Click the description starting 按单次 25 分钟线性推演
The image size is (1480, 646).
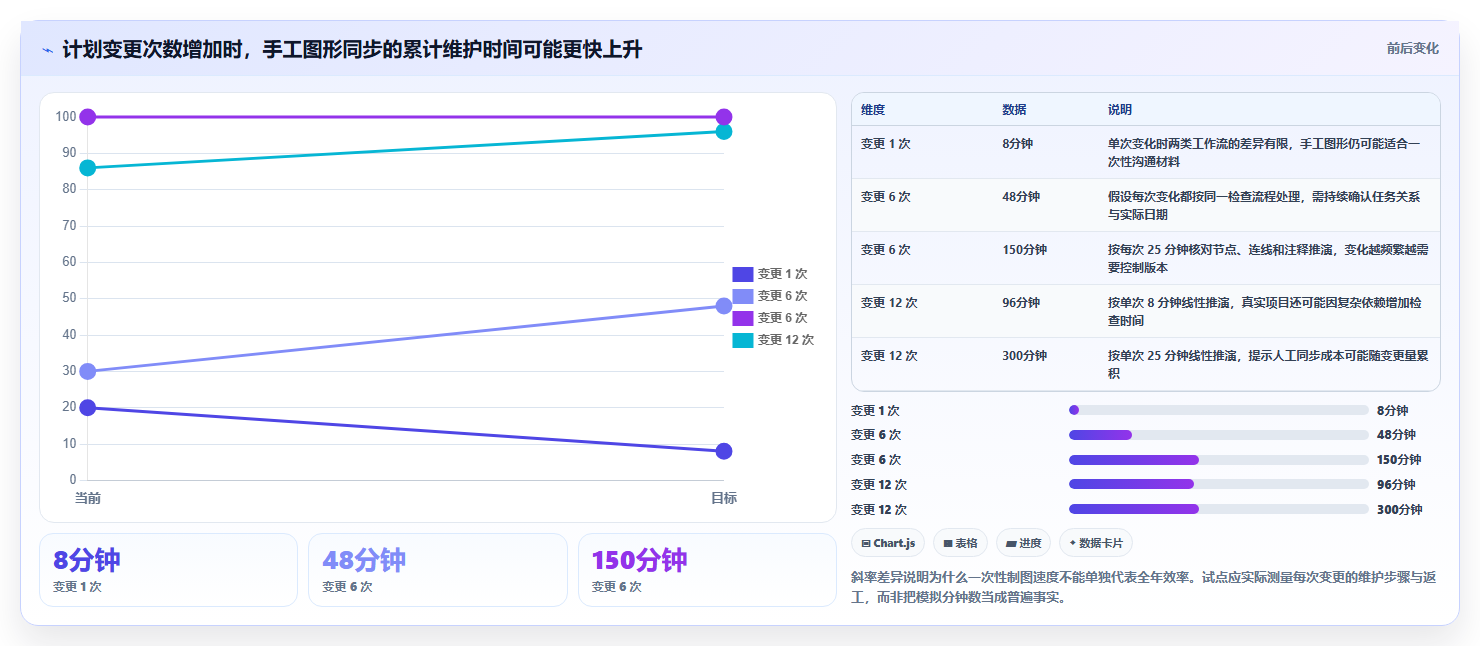[x=1268, y=364]
